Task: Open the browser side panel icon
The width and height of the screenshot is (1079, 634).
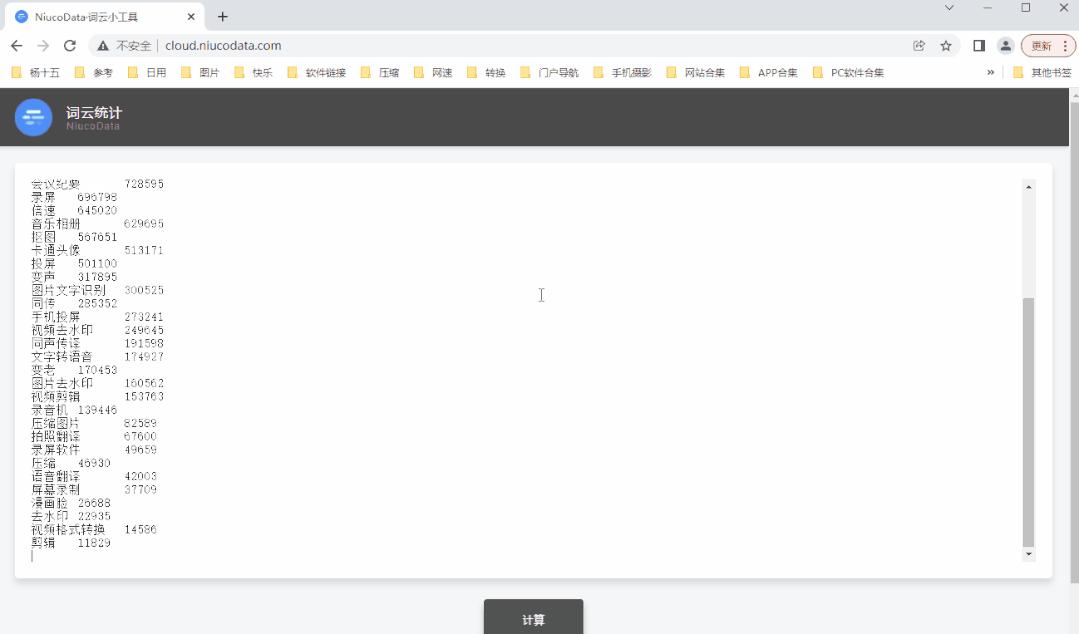Action: coord(979,45)
